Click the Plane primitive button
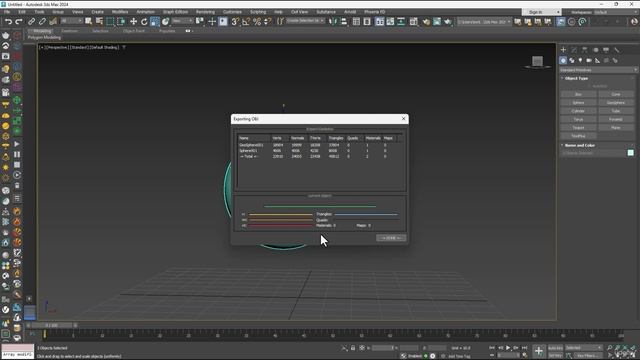 pyautogui.click(x=616, y=128)
